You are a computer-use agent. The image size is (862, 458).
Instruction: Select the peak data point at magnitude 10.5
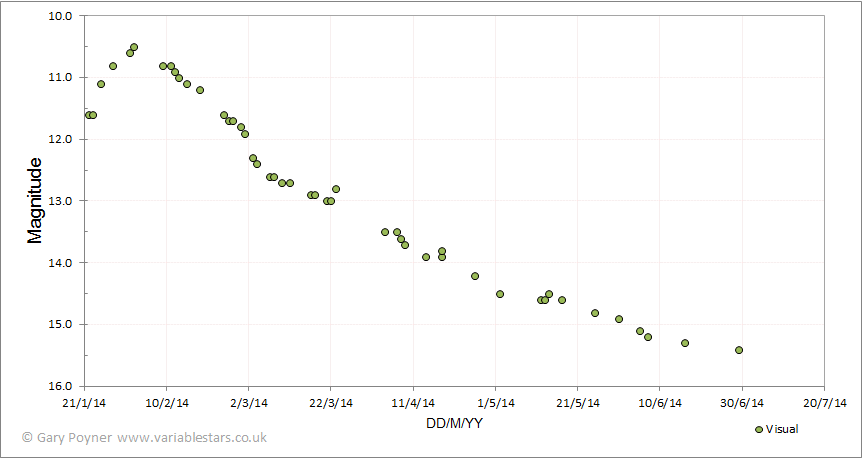[x=134, y=47]
